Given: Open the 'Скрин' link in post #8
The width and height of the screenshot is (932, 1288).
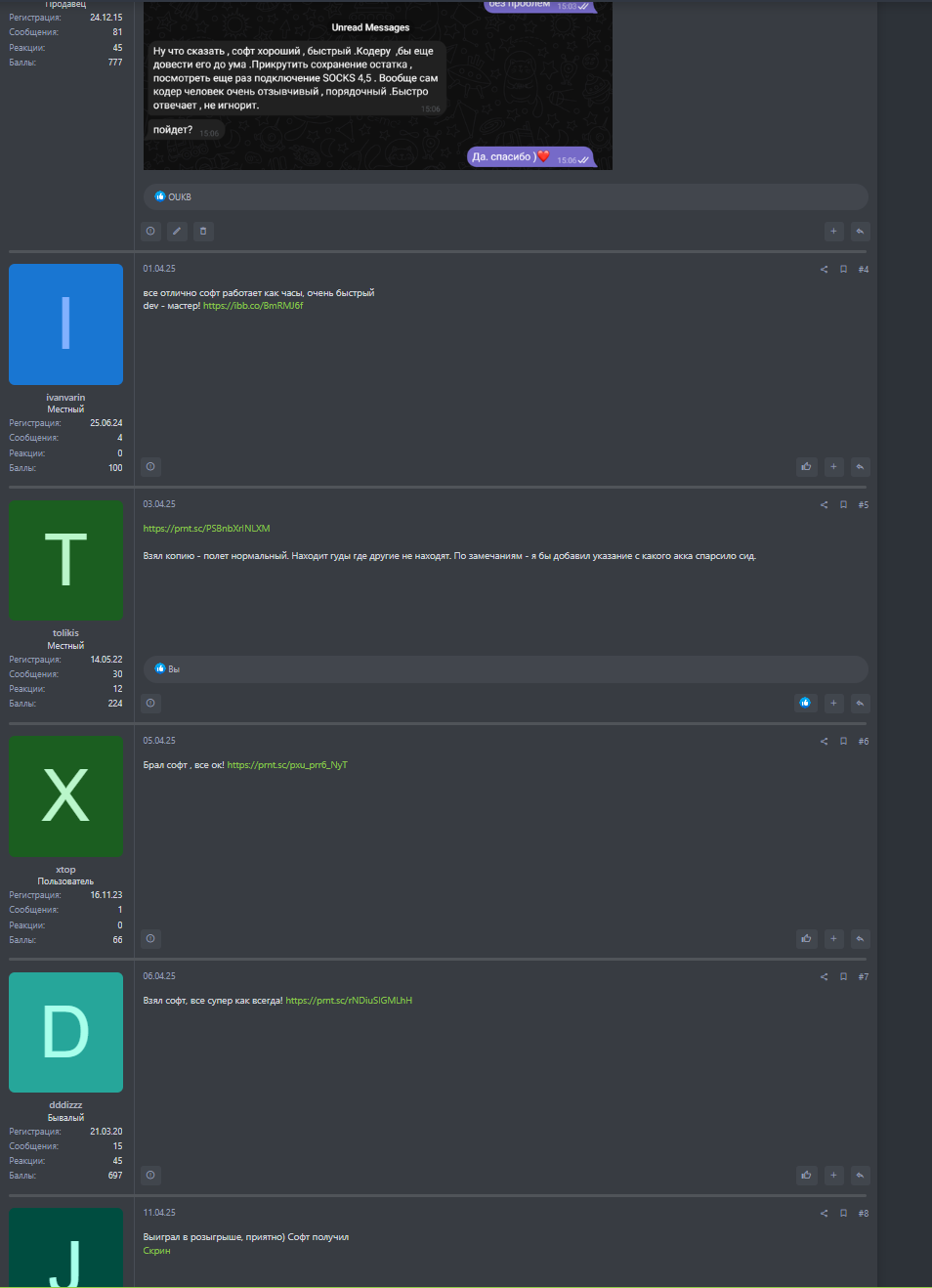Looking at the screenshot, I should [x=156, y=1251].
